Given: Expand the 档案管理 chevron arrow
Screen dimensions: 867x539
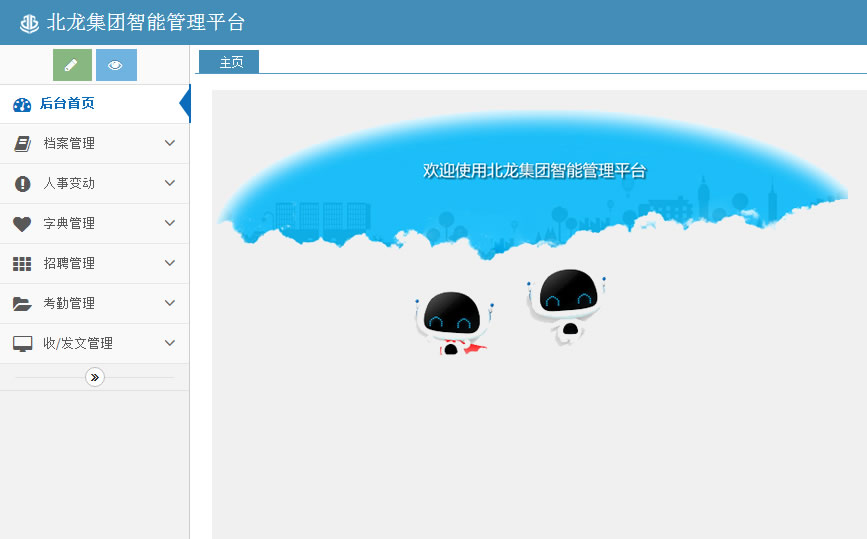Looking at the screenshot, I should (170, 143).
